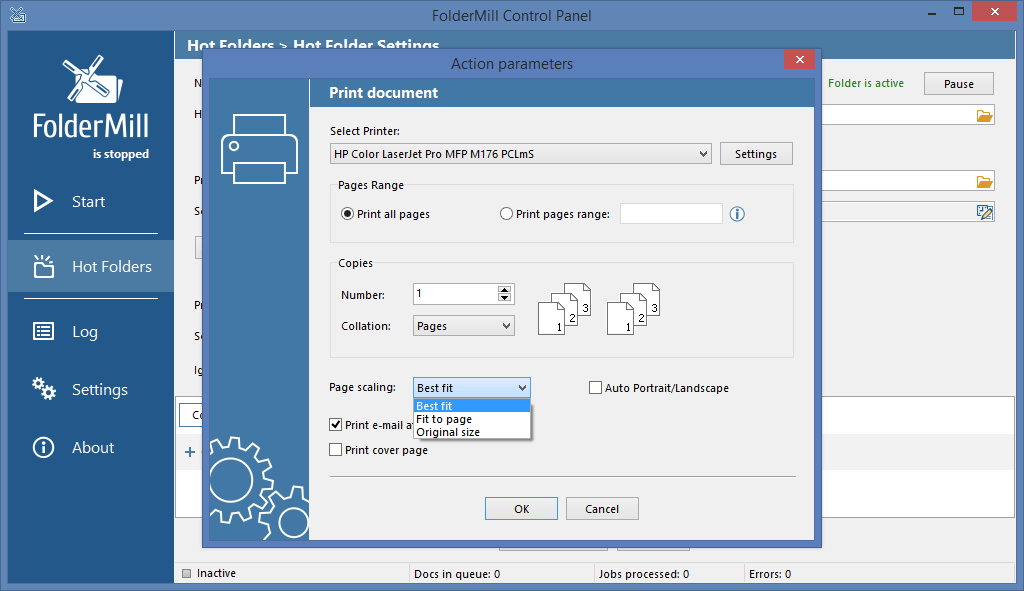The image size is (1024, 591).
Task: Enable Print cover page checkbox
Action: click(336, 449)
